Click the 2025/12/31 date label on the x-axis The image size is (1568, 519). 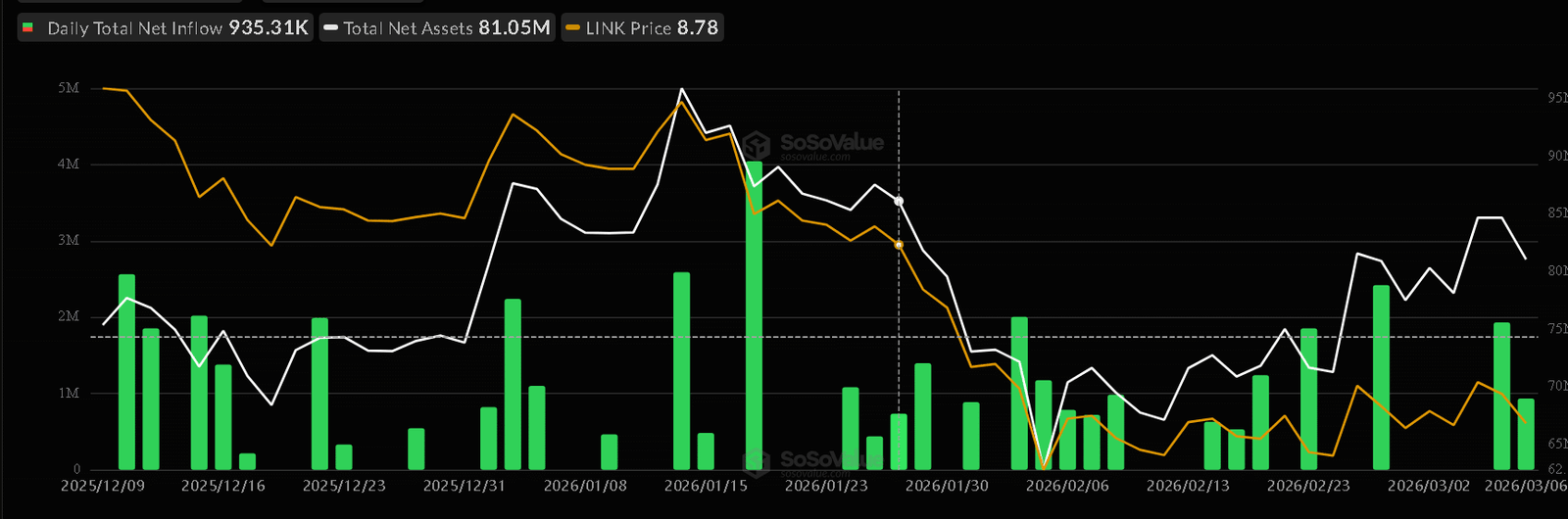(465, 486)
